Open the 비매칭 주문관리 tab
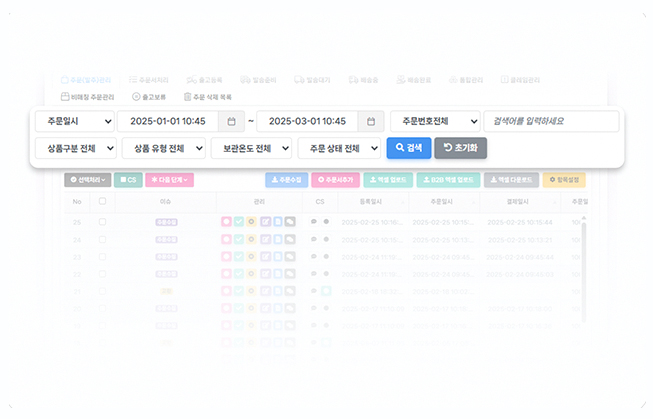The width and height of the screenshot is (653, 419). (87, 97)
